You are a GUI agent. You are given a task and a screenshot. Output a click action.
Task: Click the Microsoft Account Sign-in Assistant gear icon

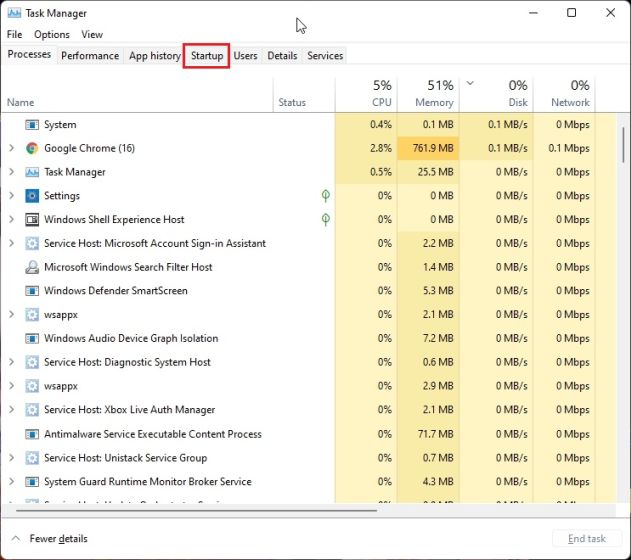[x=32, y=243]
